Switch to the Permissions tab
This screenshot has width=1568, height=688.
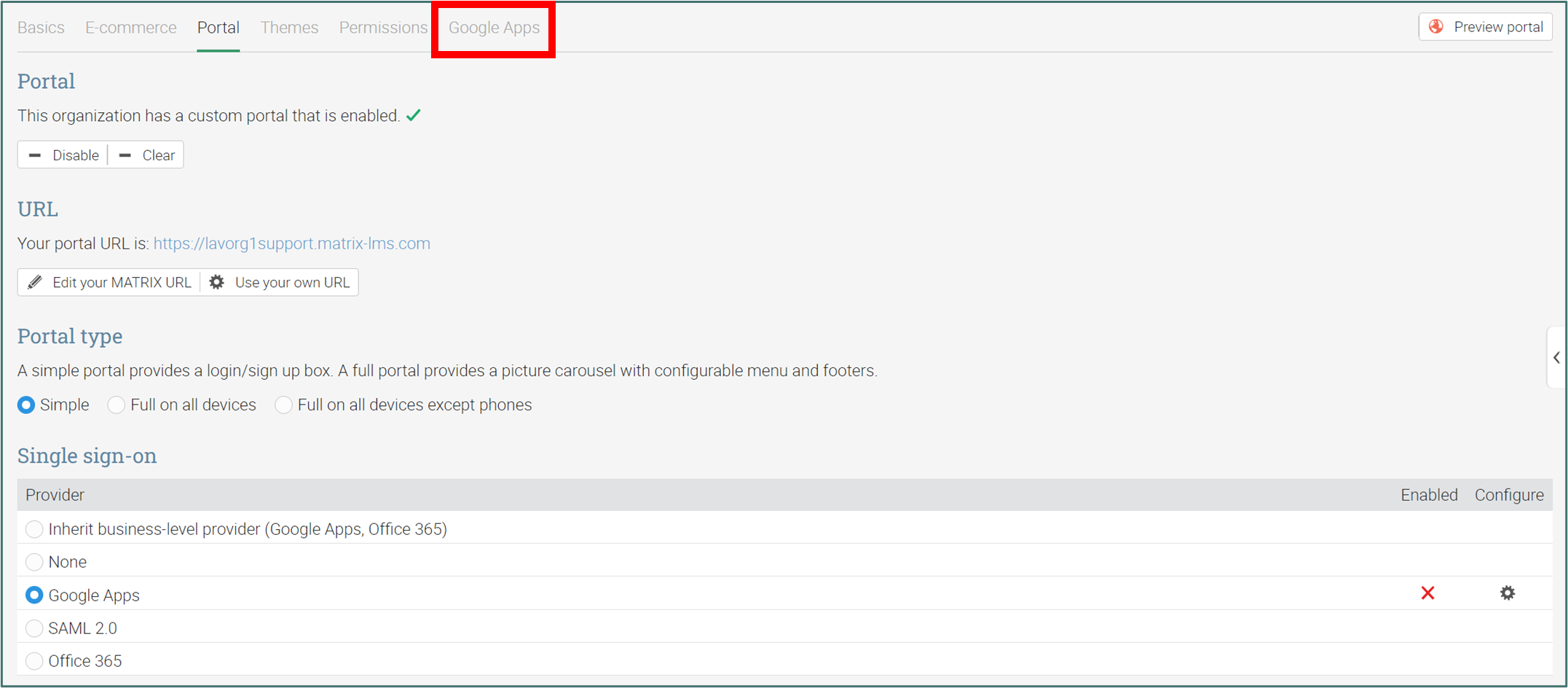[x=384, y=28]
